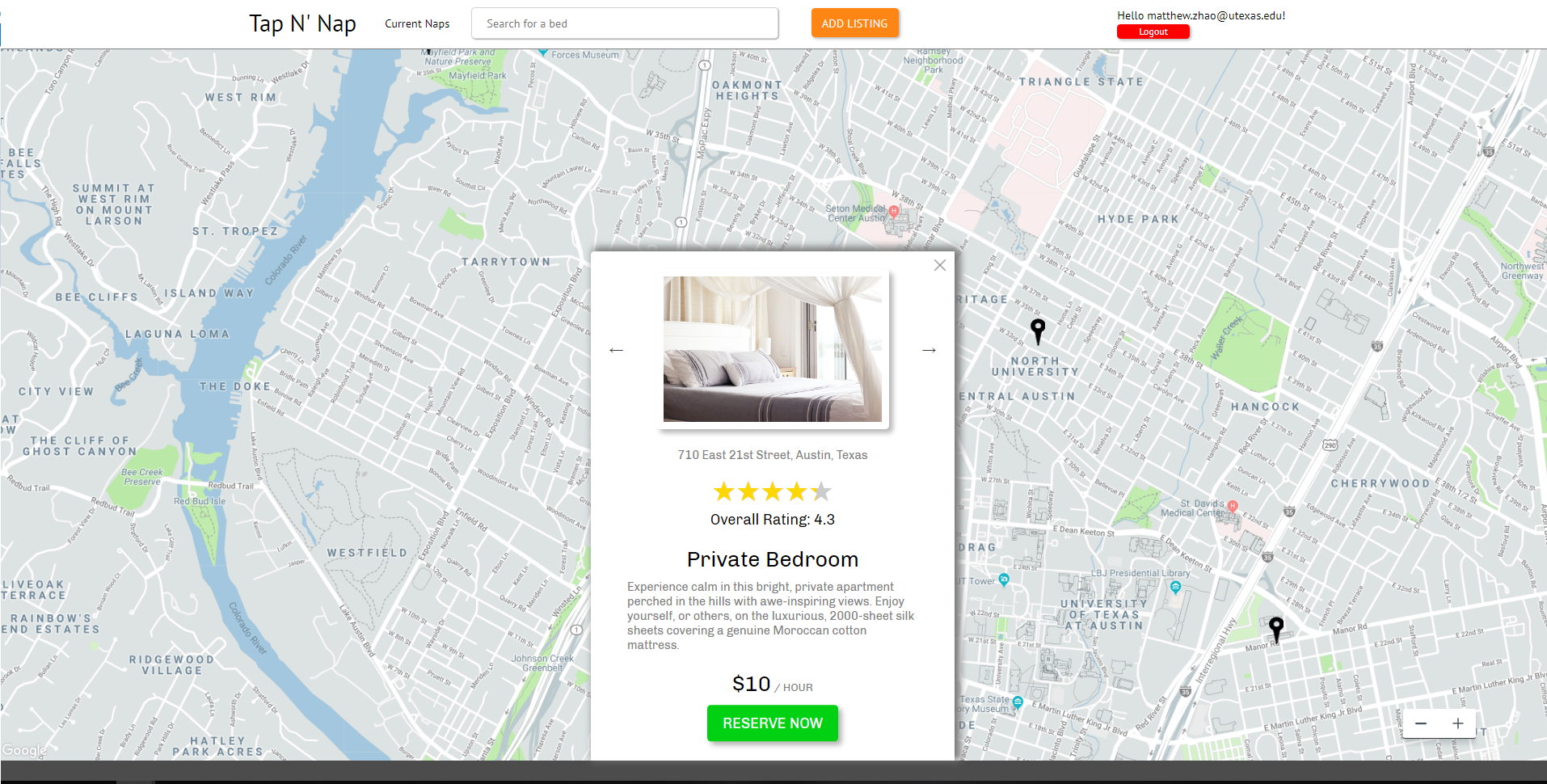This screenshot has height=784, width=1547.
Task: Click the TARRYTOWN map label
Action: click(x=506, y=262)
